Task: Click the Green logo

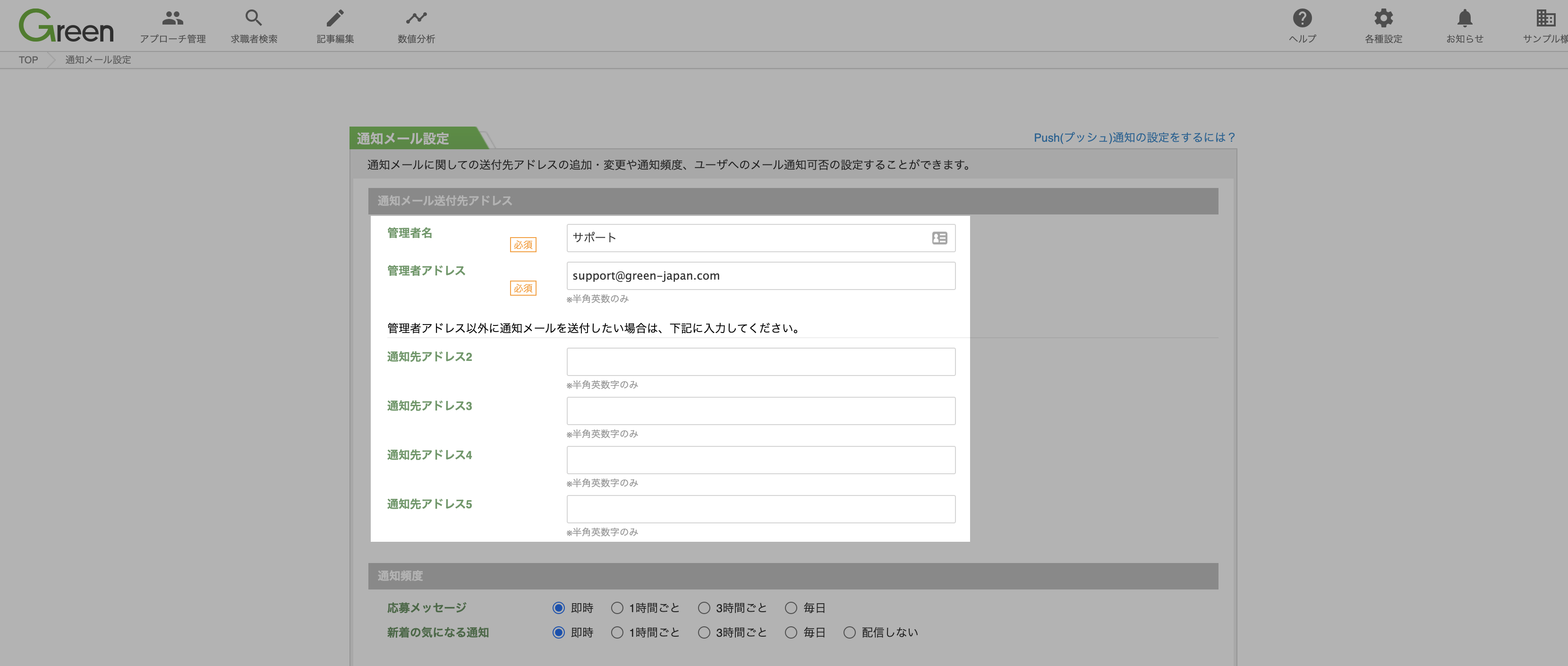Action: point(66,26)
